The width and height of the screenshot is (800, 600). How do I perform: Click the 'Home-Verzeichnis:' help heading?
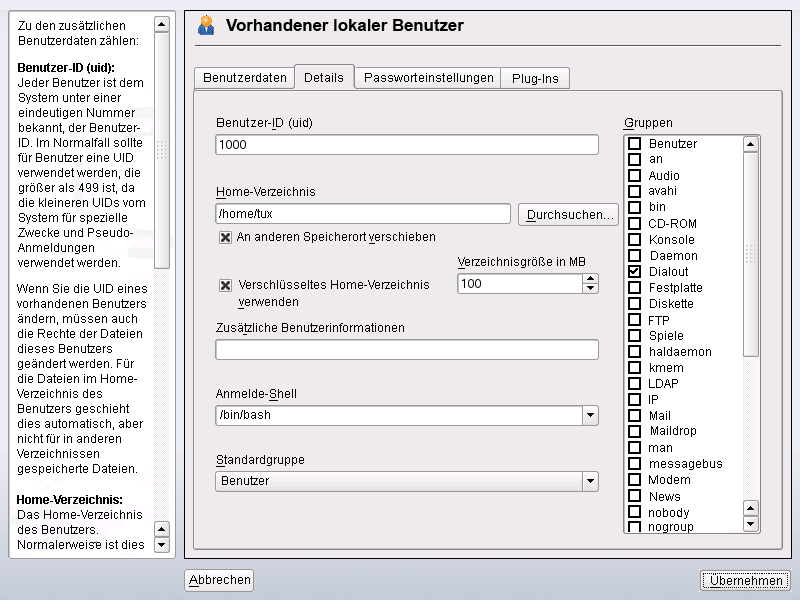(x=69, y=499)
